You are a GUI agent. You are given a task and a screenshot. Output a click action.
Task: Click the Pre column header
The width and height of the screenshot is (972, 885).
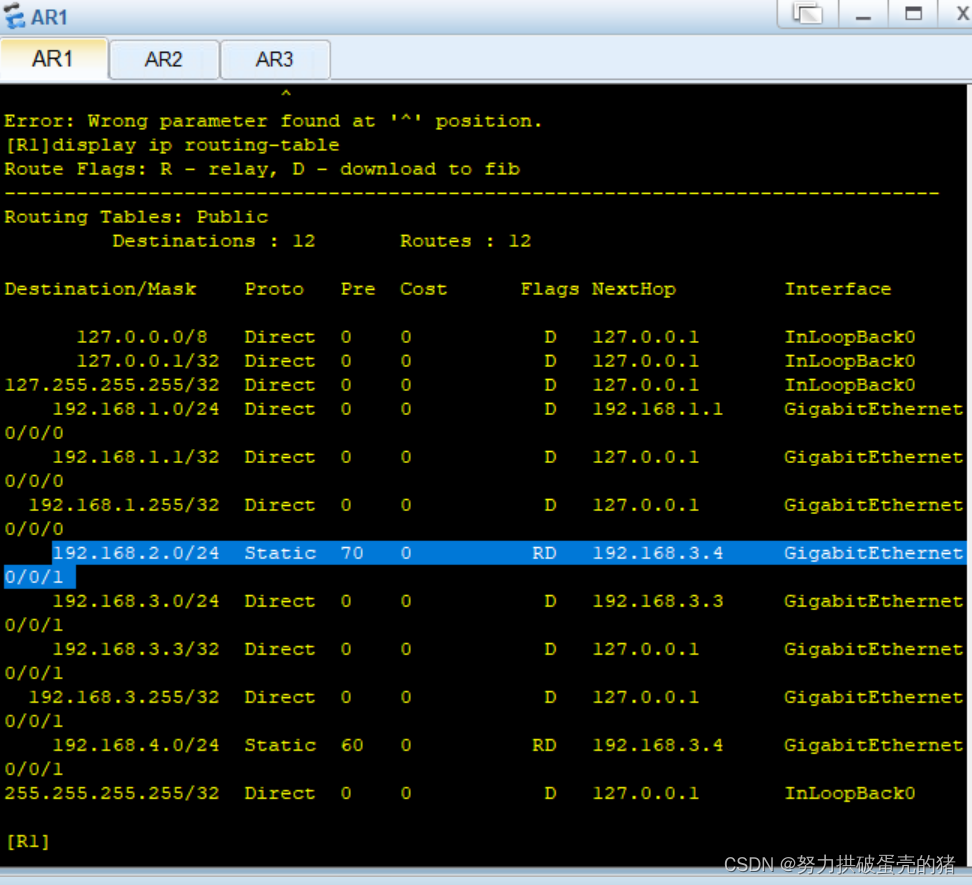(358, 289)
